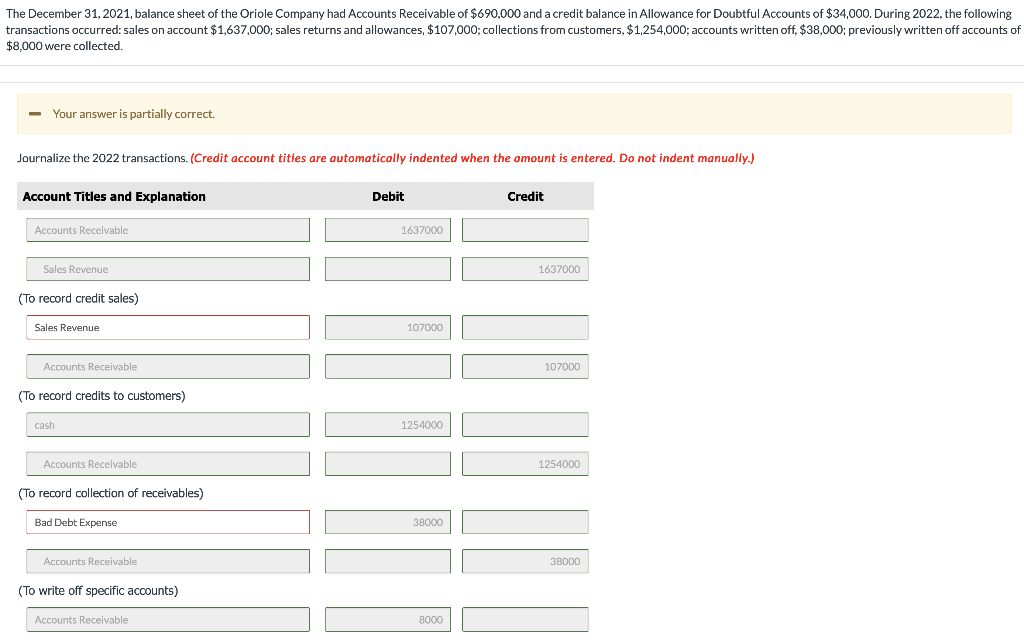Click the debit field showing 38000
The image size is (1024, 642).
click(388, 522)
